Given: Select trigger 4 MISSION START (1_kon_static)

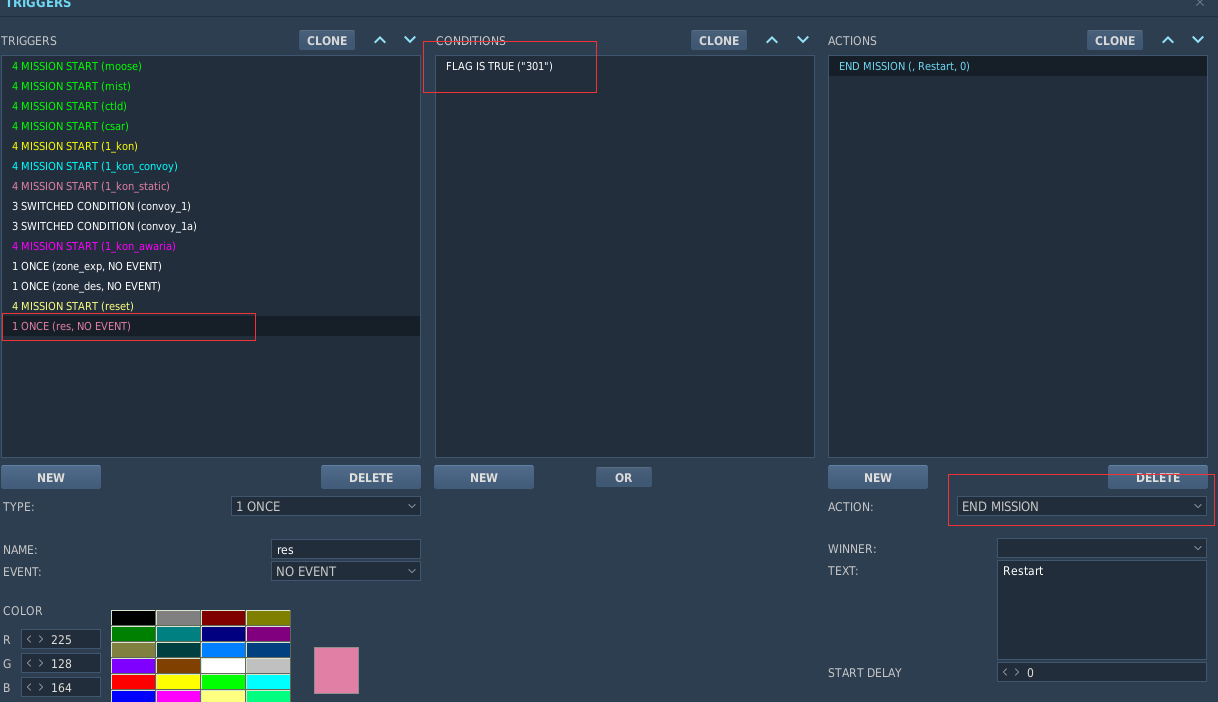Looking at the screenshot, I should [x=211, y=186].
